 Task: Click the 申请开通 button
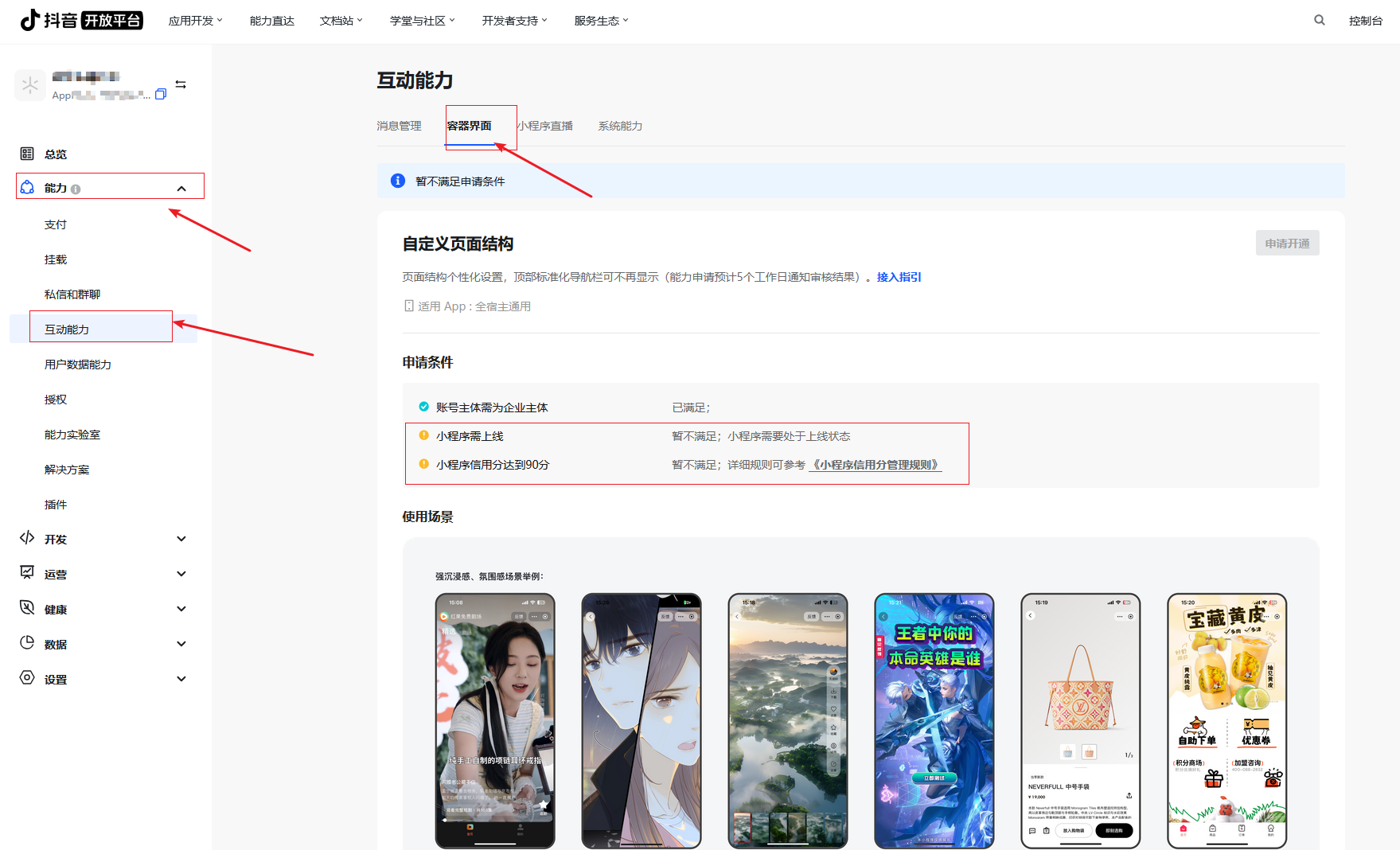1287,243
